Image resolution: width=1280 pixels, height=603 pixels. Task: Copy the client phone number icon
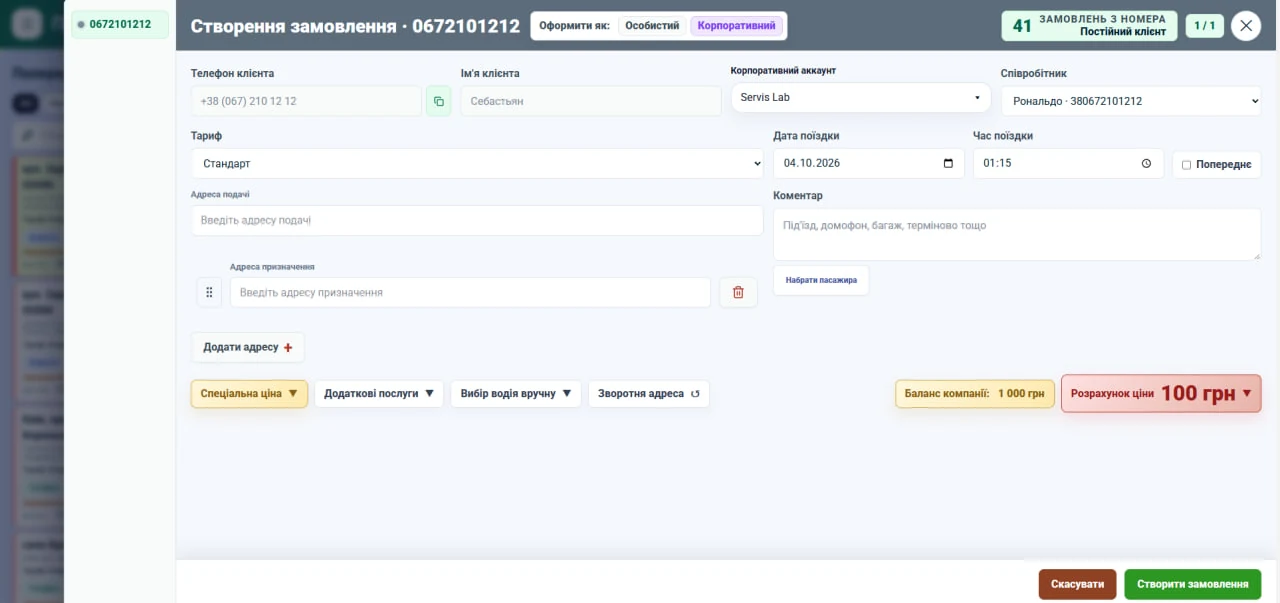pyautogui.click(x=438, y=101)
